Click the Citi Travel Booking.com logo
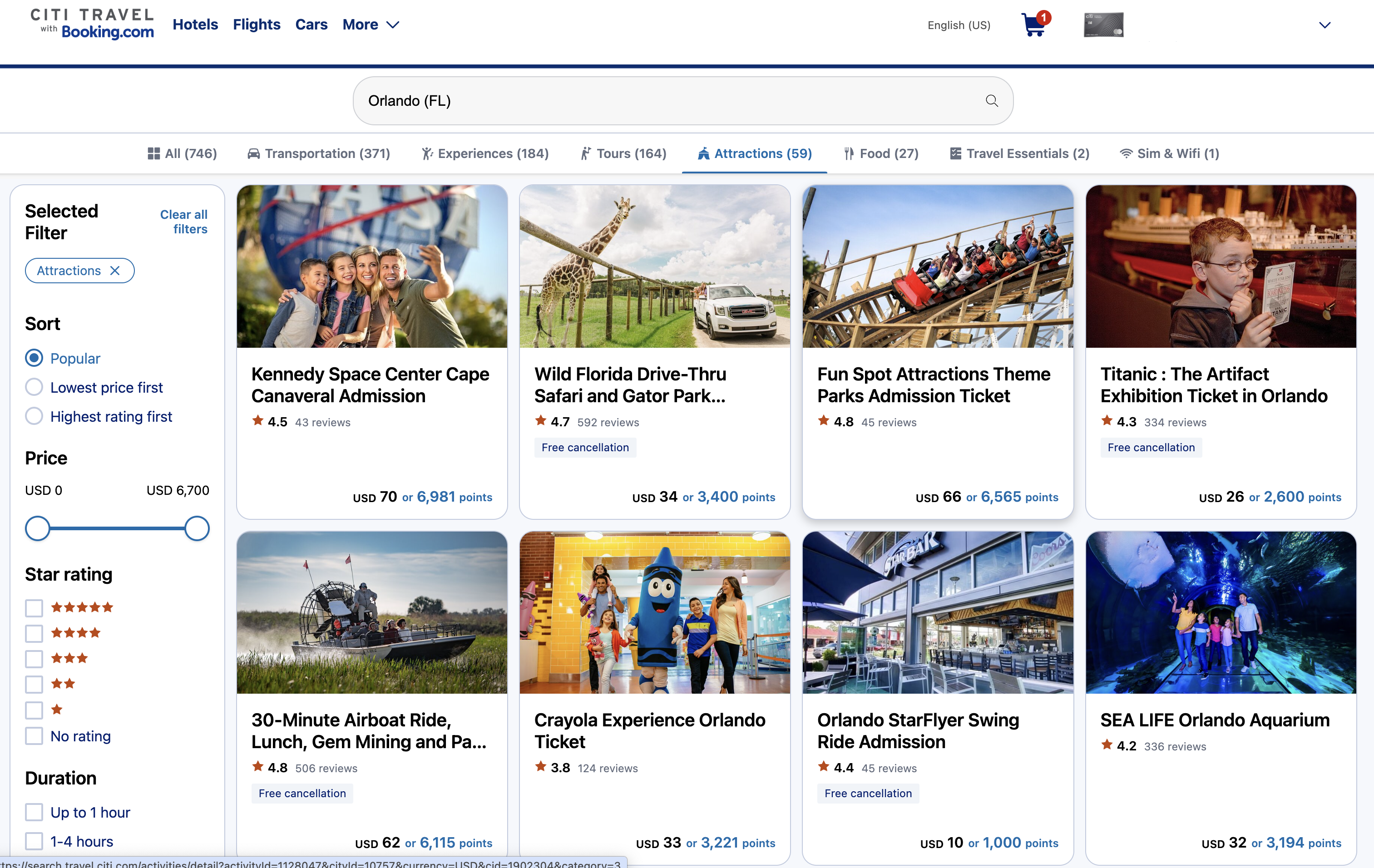Screen dimensions: 1374x868 tap(93, 24)
